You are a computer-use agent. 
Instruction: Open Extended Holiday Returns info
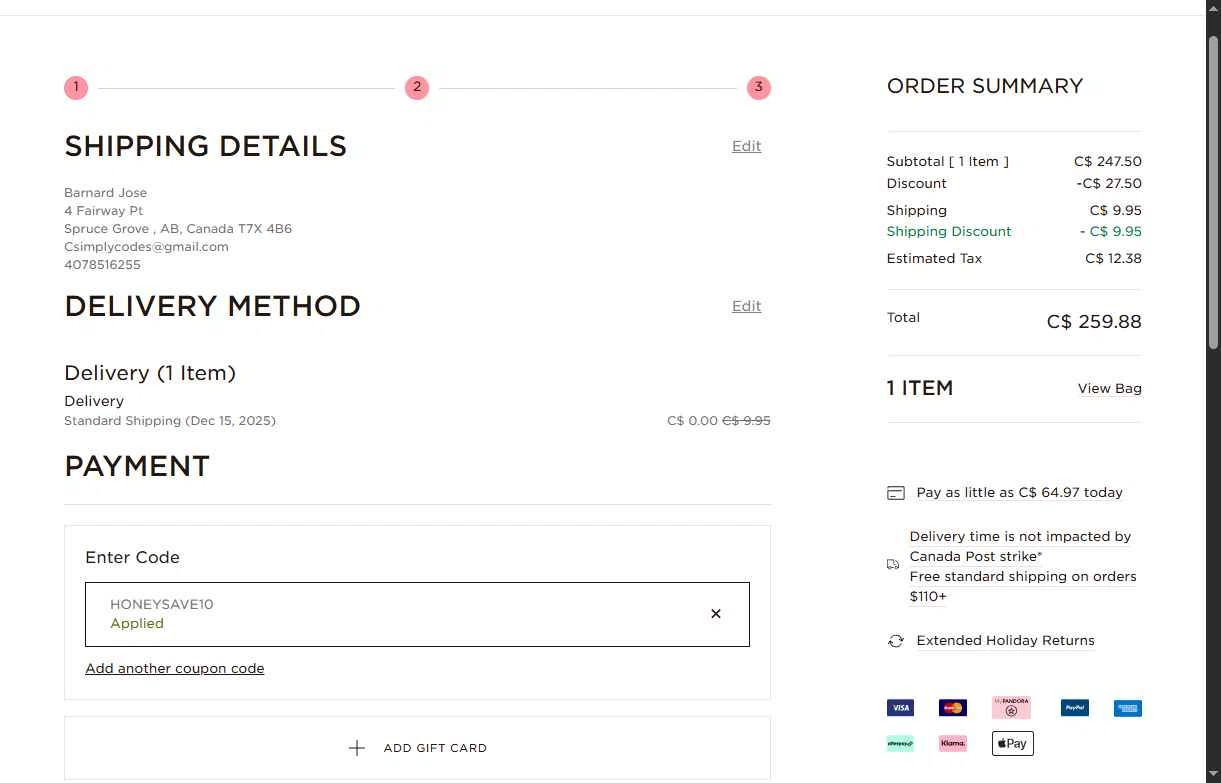(1005, 640)
